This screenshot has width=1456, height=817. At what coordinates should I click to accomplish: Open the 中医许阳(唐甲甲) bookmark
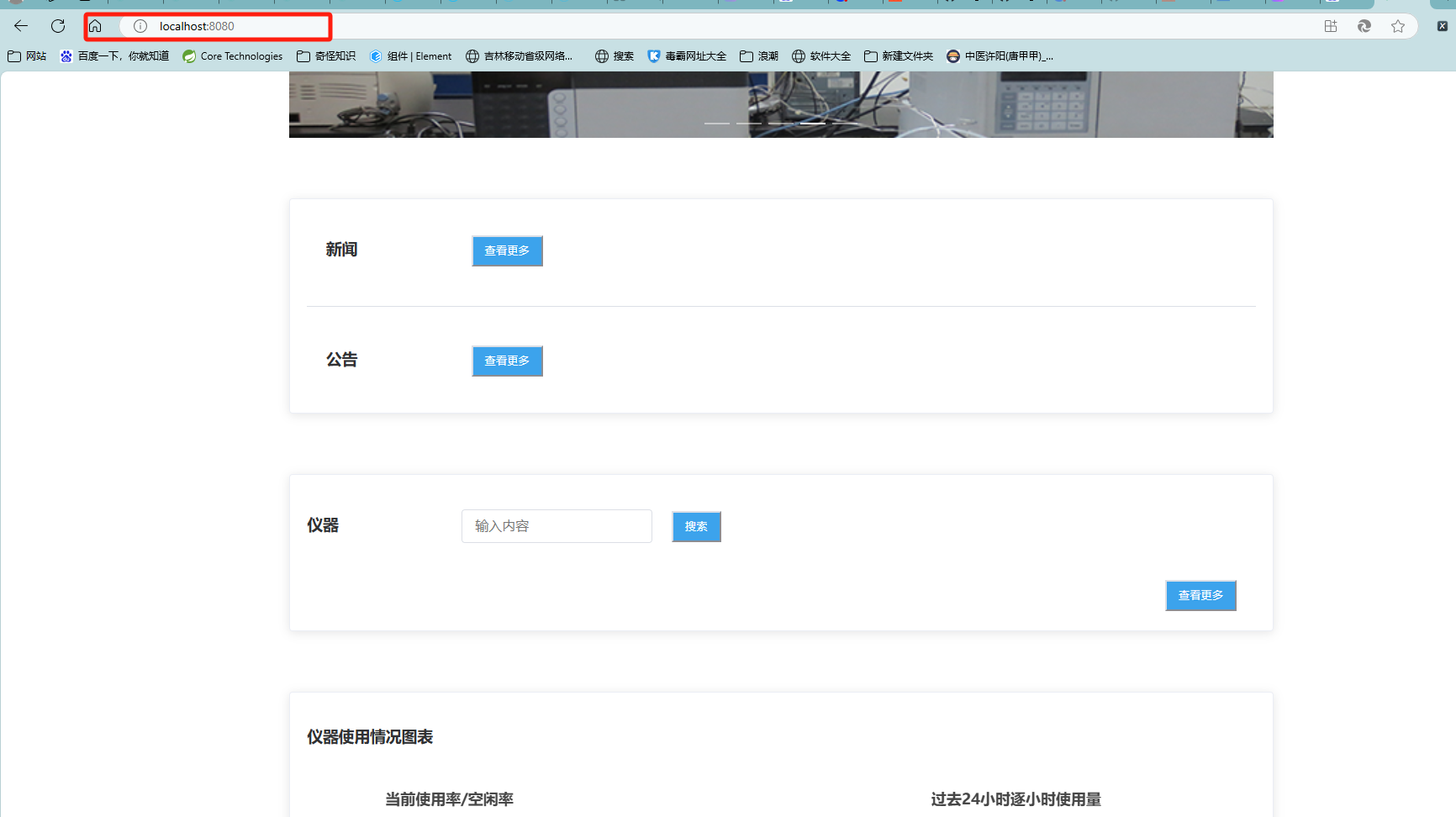click(x=1000, y=56)
